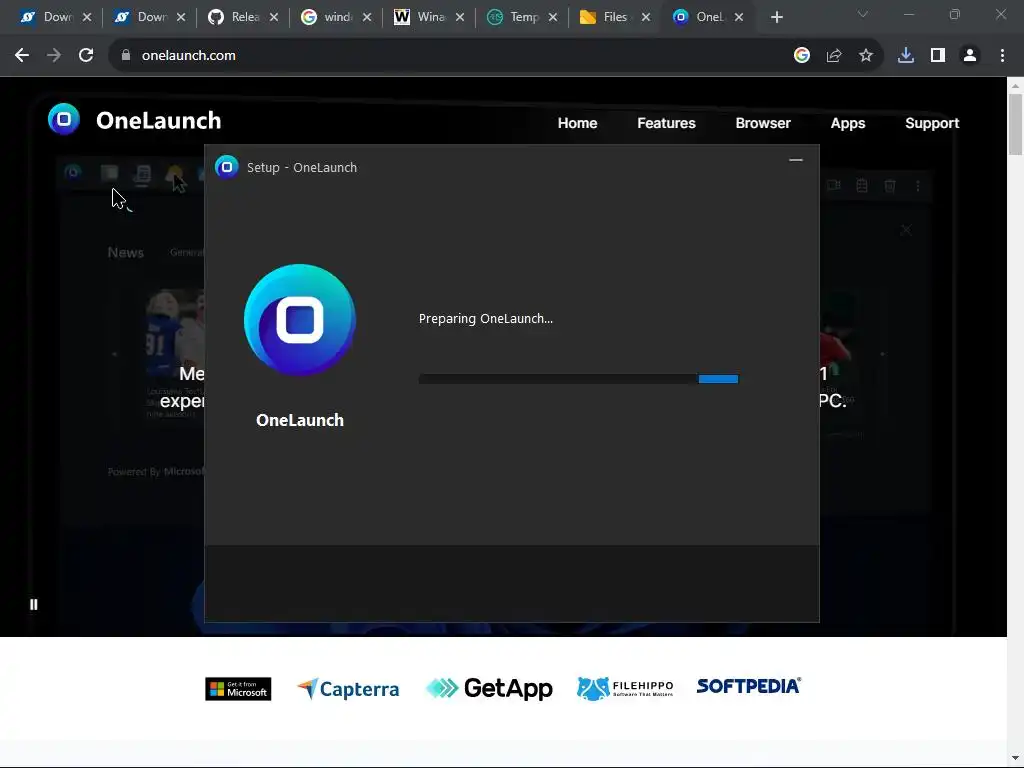Go back to the previous page
Screen dimensions: 1024x768
(22, 56)
